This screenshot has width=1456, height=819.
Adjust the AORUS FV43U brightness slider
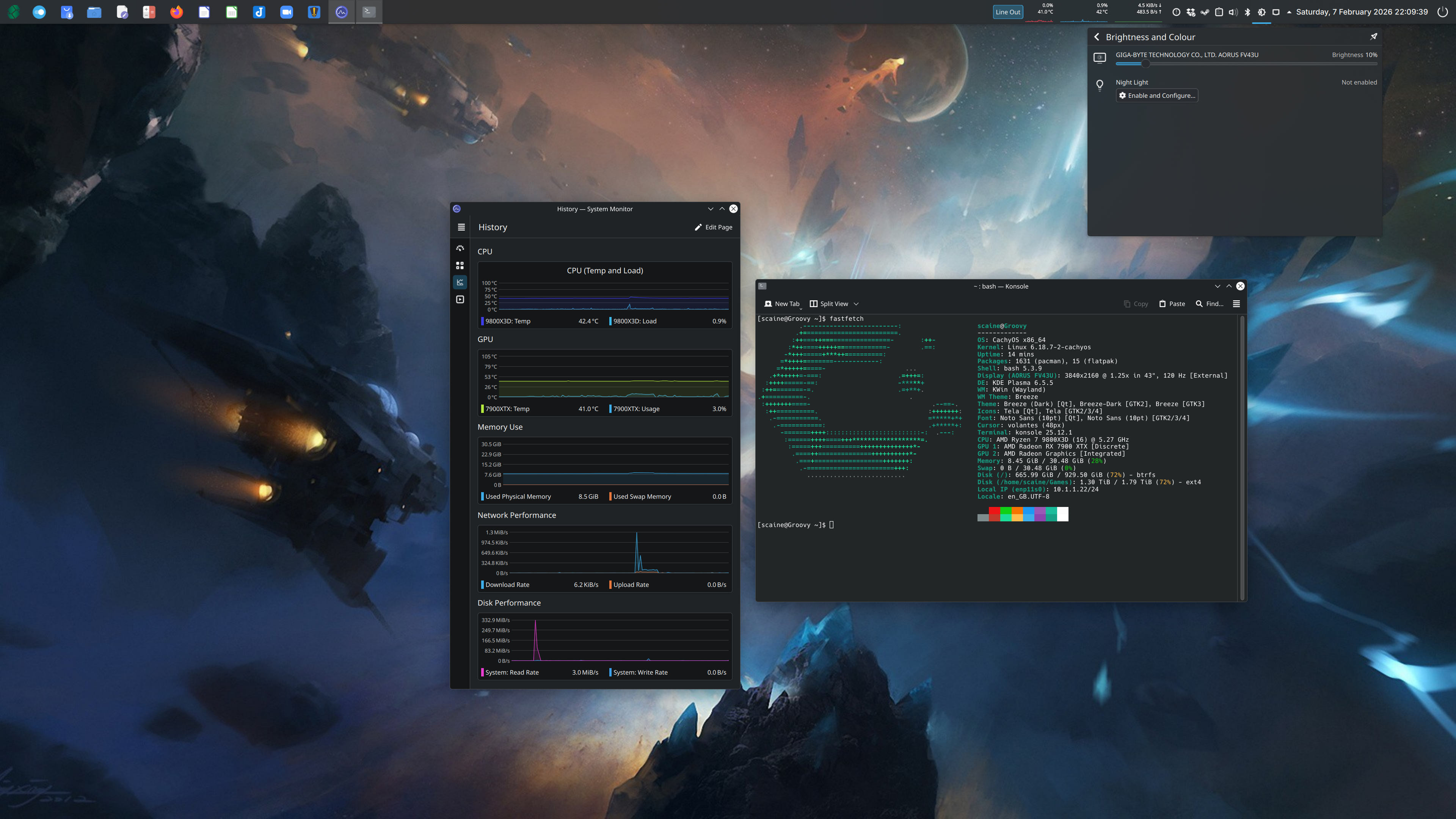point(1246,64)
